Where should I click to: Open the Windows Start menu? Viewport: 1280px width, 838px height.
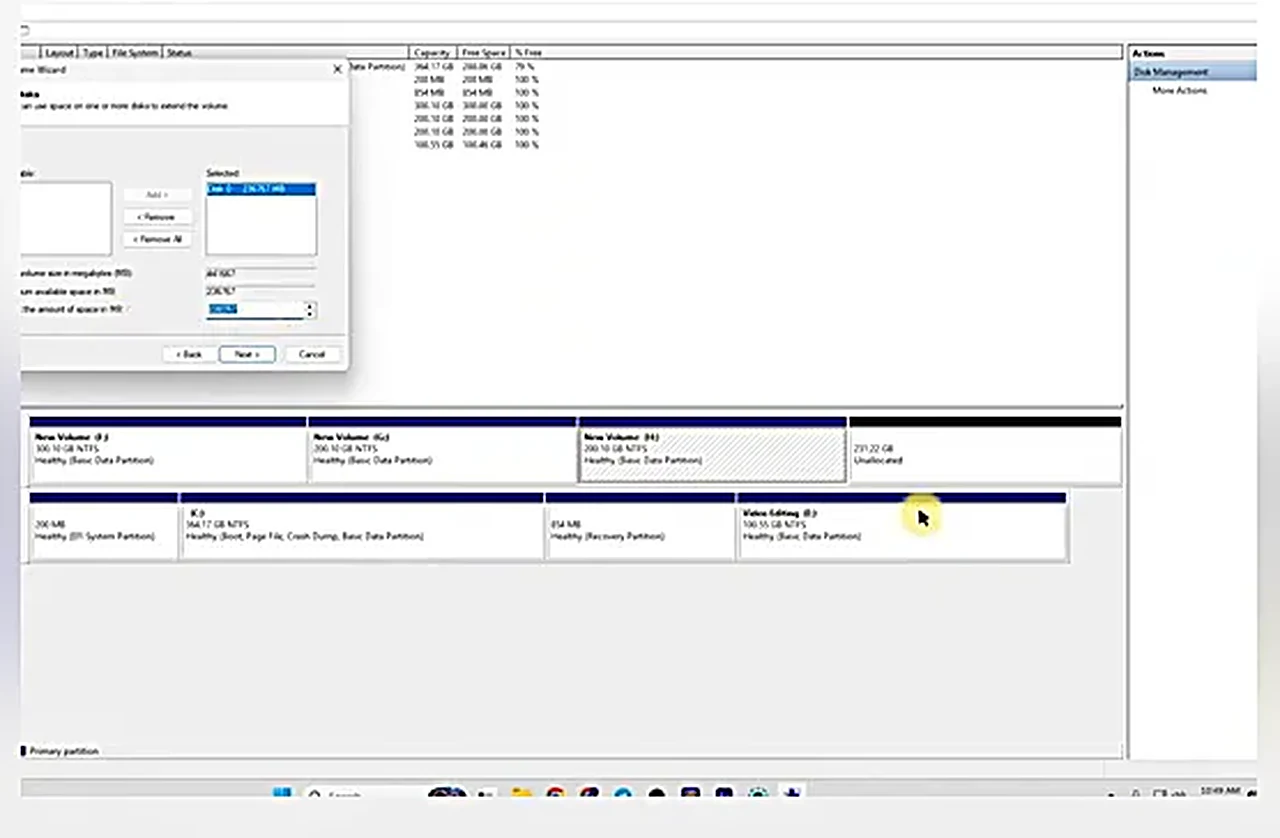[282, 794]
